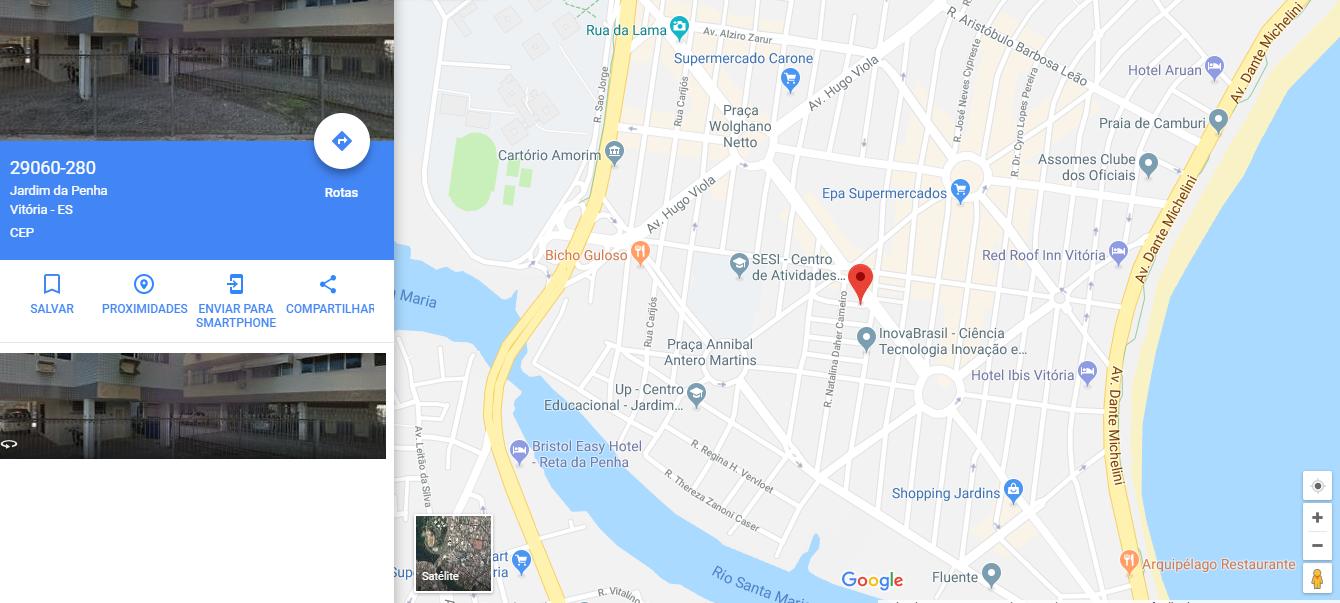Select Arquipélago Restaurante marker
This screenshot has width=1340, height=603.
pyautogui.click(x=1129, y=563)
